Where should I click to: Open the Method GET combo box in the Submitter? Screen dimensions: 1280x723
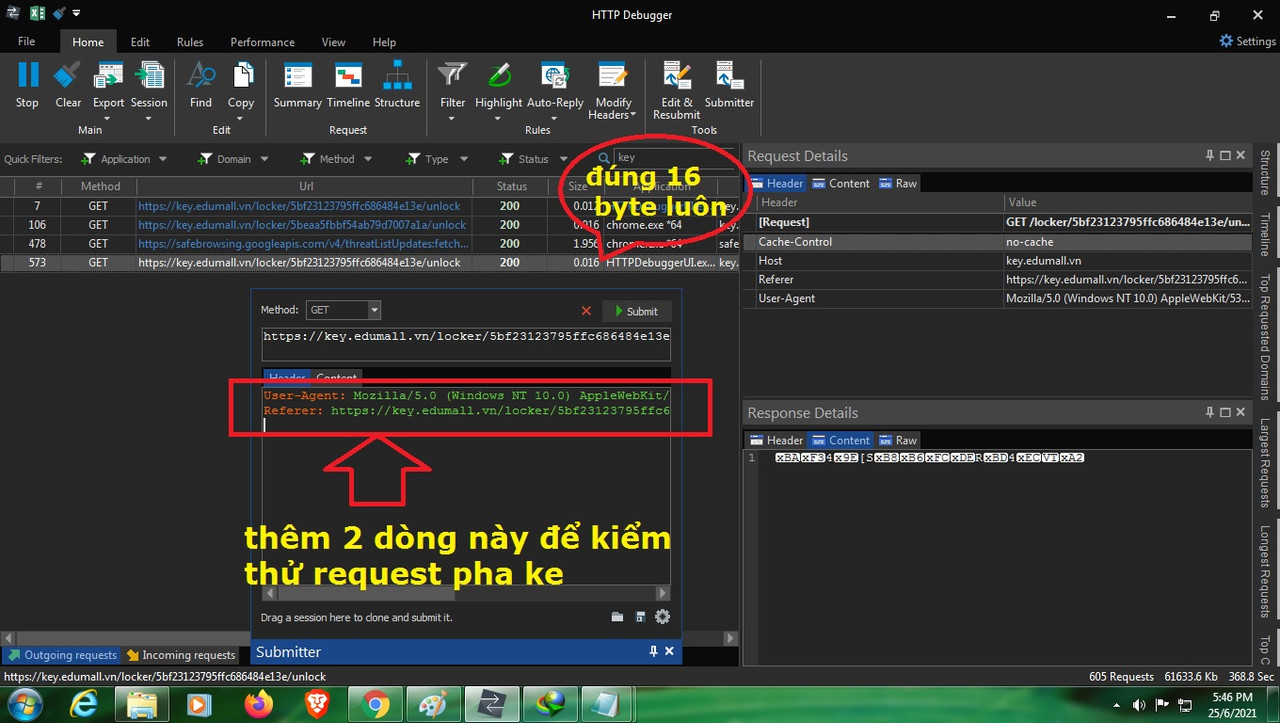pyautogui.click(x=343, y=310)
